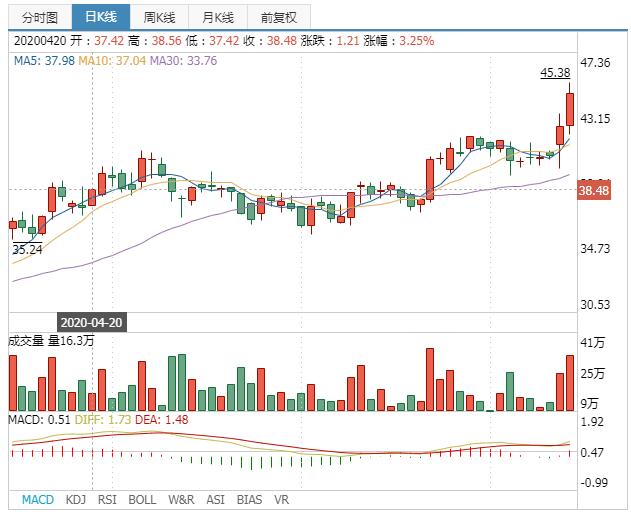The height and width of the screenshot is (514, 631).
Task: Click the 30.53 axis price label
Action: pos(595,304)
